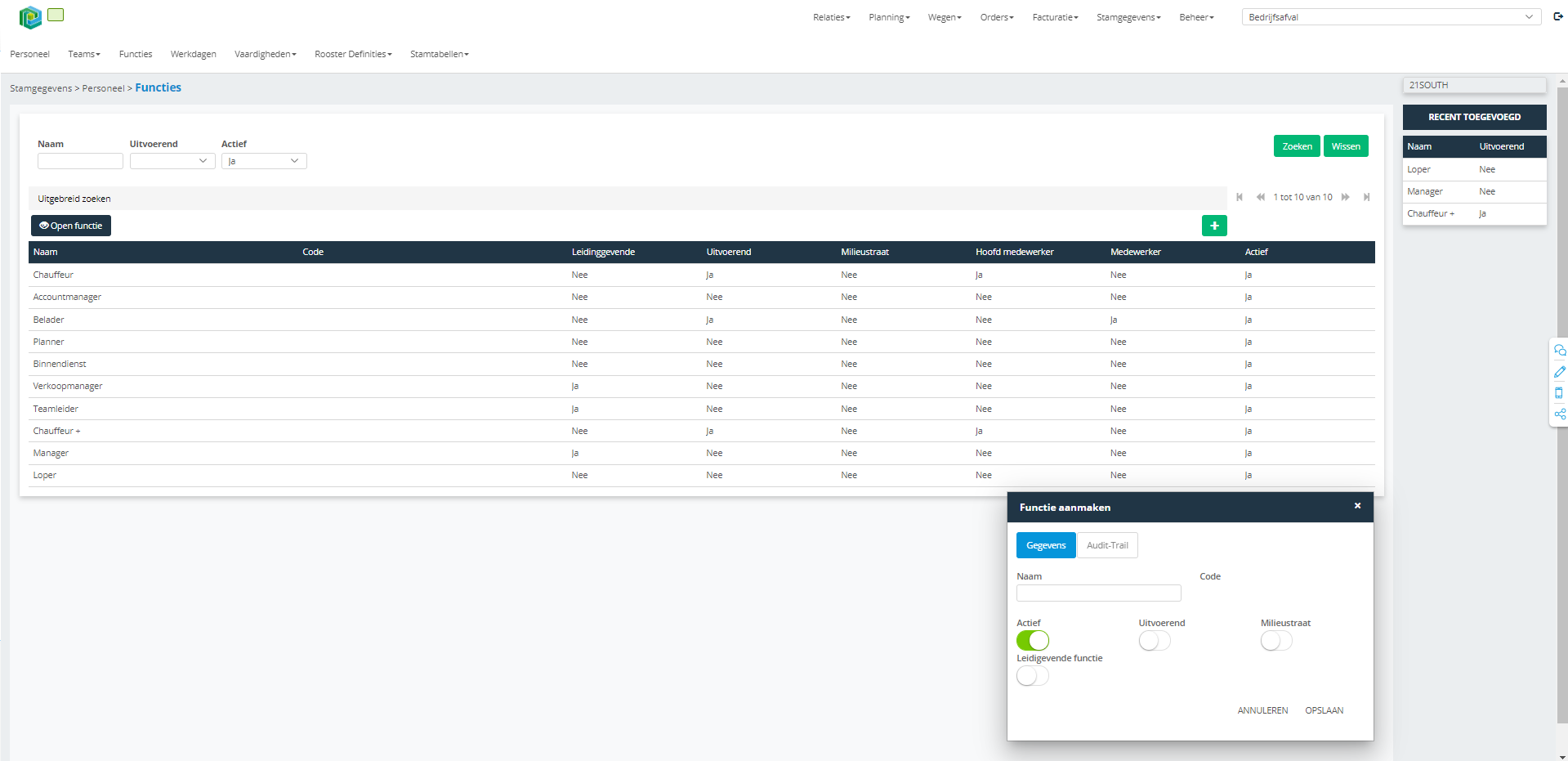Expand the Stamgegevens menu
1568x761 pixels.
point(1128,17)
